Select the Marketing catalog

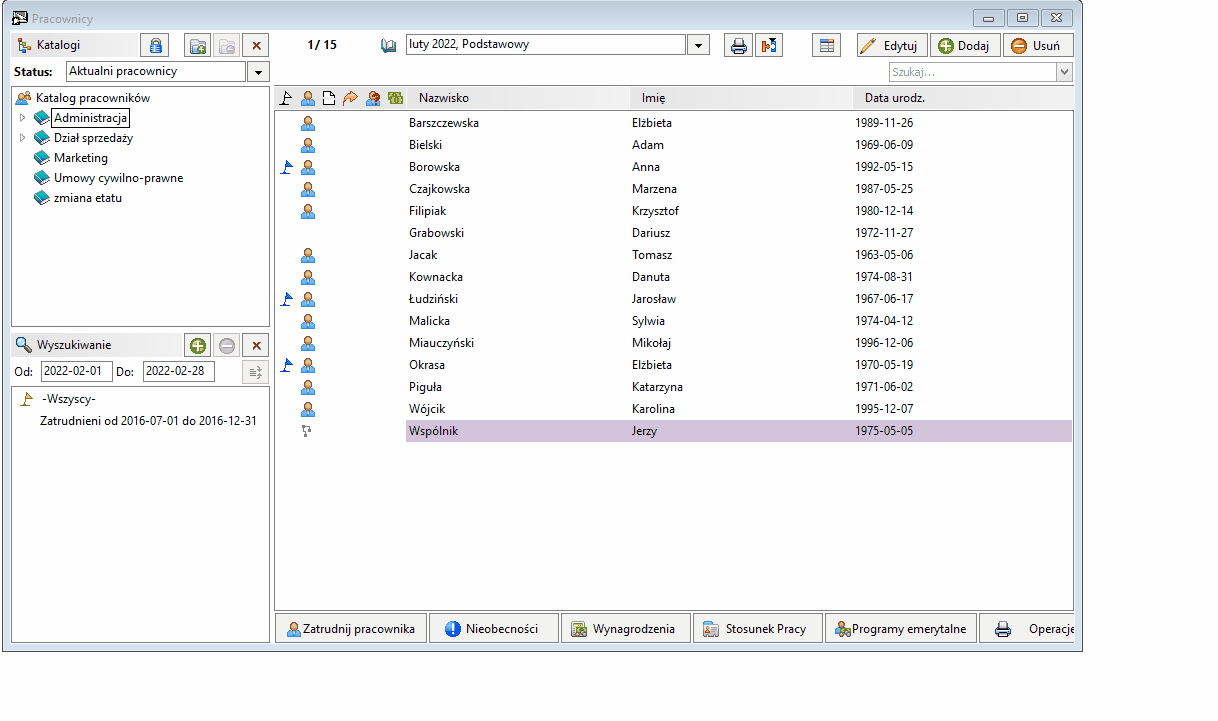click(81, 158)
